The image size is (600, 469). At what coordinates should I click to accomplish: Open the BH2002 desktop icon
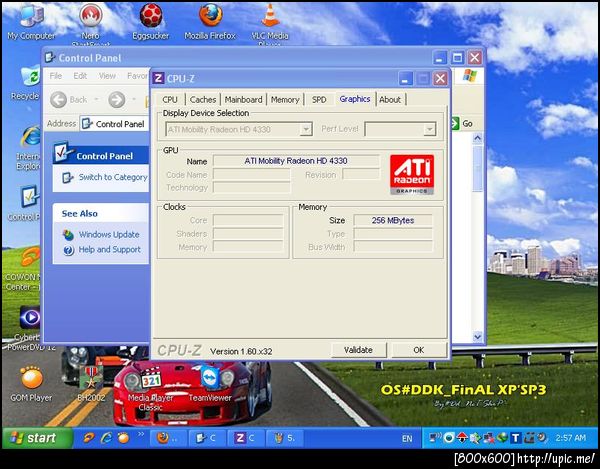pyautogui.click(x=90, y=378)
